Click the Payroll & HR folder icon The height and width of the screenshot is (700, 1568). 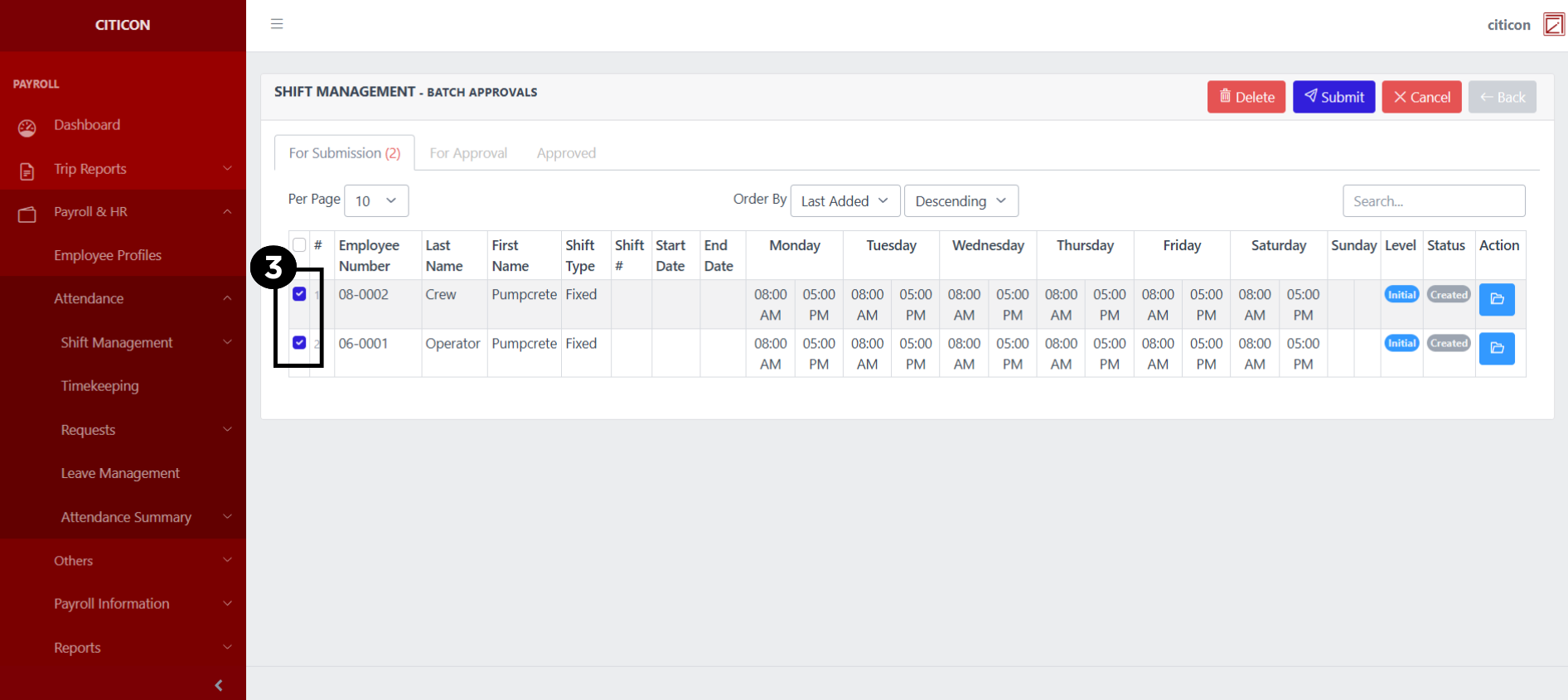pyautogui.click(x=27, y=215)
